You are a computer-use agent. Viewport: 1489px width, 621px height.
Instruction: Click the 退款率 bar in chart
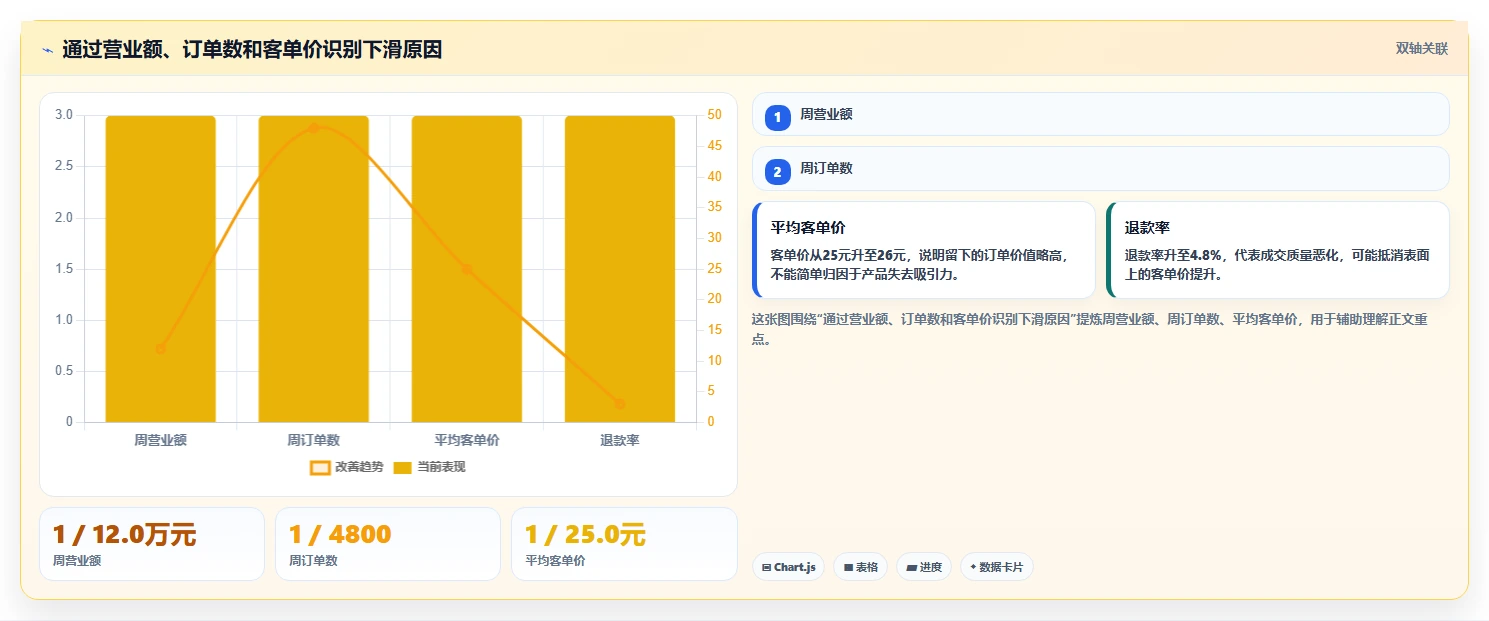coord(619,269)
